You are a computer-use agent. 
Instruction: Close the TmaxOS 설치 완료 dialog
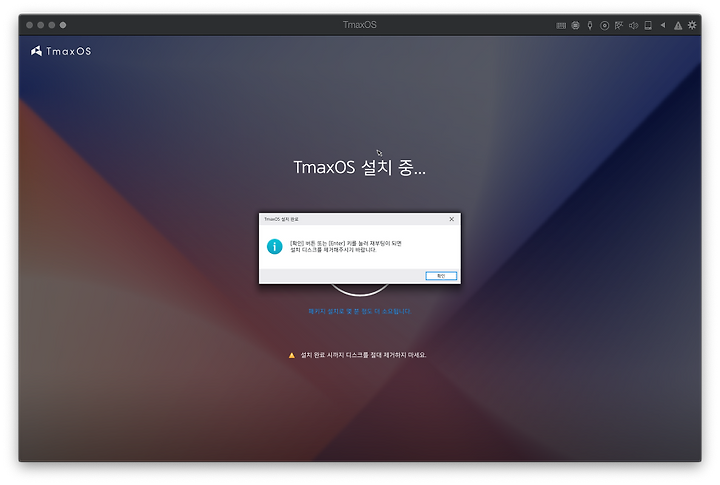pyautogui.click(x=451, y=219)
